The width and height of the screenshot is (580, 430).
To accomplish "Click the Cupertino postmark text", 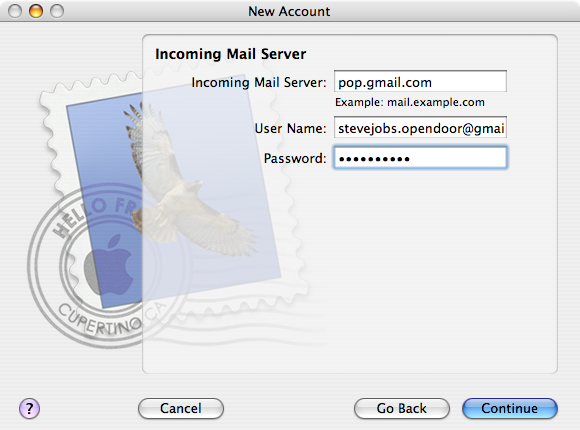I will tap(99, 320).
